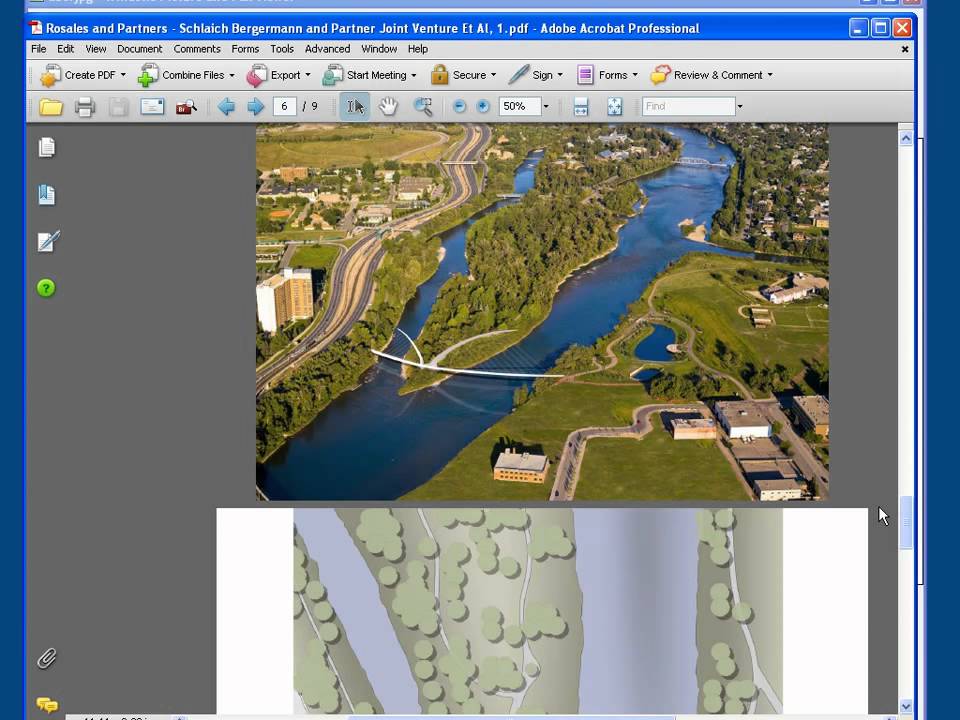960x720 pixels.
Task: Open the Attachments panel via the paperclip icon
Action: pyautogui.click(x=47, y=659)
